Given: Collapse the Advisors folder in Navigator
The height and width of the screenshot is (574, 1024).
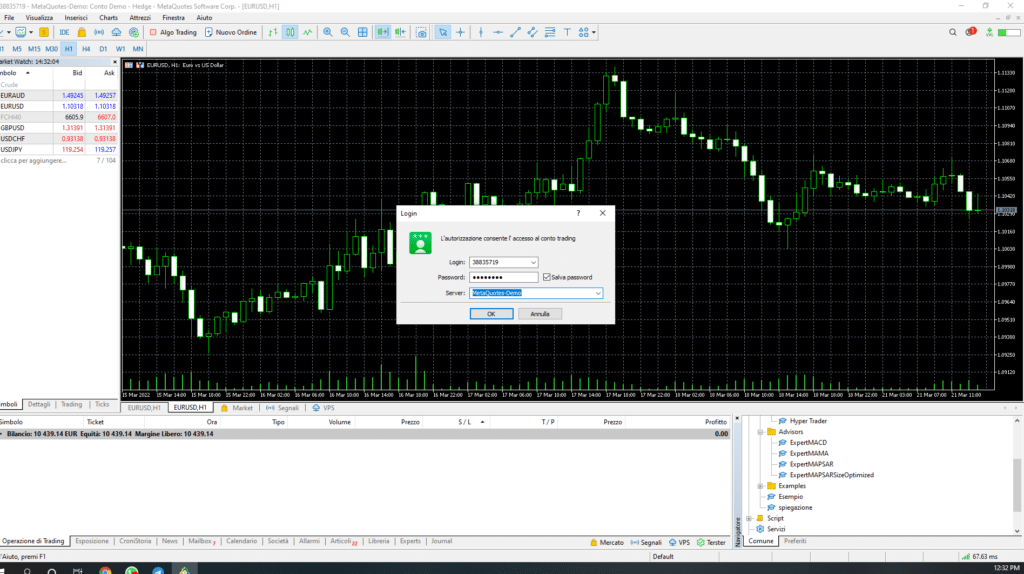Looking at the screenshot, I should click(x=760, y=432).
